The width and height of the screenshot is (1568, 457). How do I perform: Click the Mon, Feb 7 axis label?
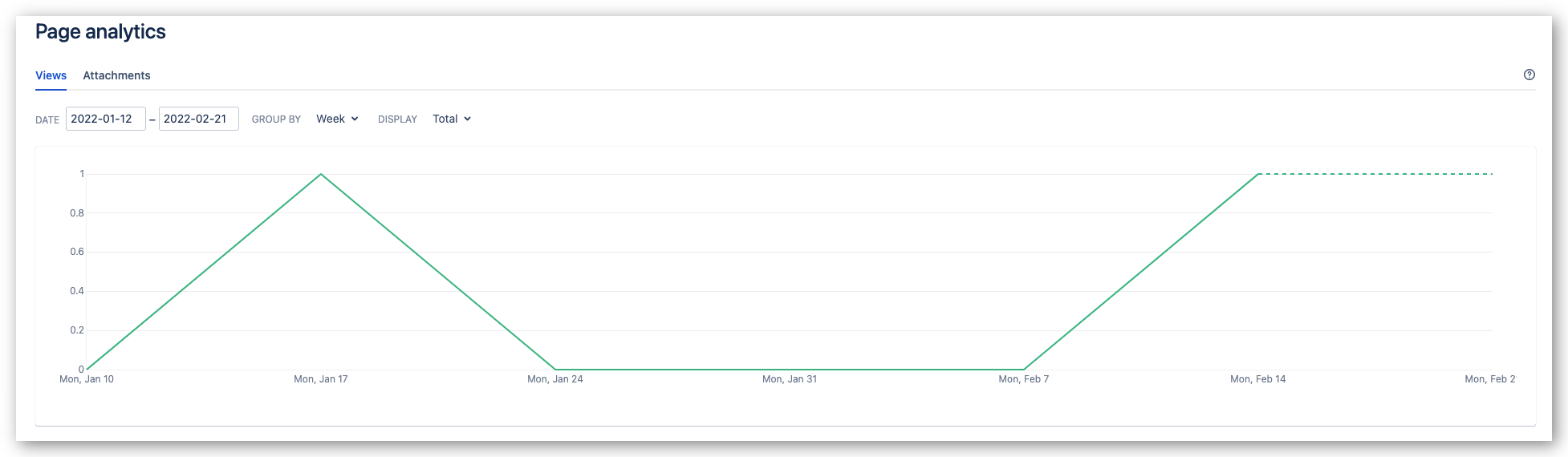tap(1024, 379)
